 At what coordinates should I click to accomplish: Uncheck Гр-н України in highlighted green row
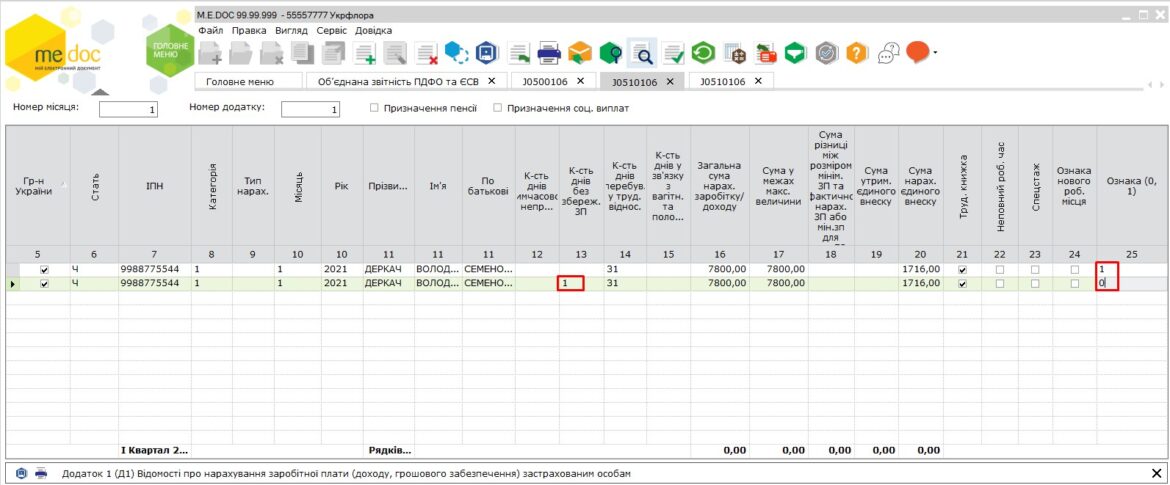click(x=44, y=284)
